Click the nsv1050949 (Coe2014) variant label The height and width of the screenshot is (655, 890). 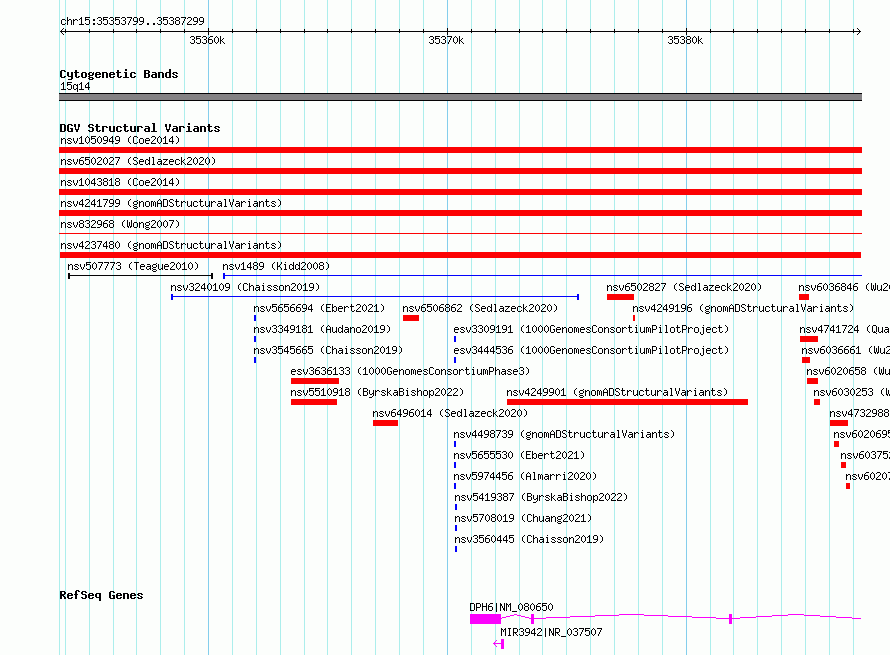click(120, 140)
